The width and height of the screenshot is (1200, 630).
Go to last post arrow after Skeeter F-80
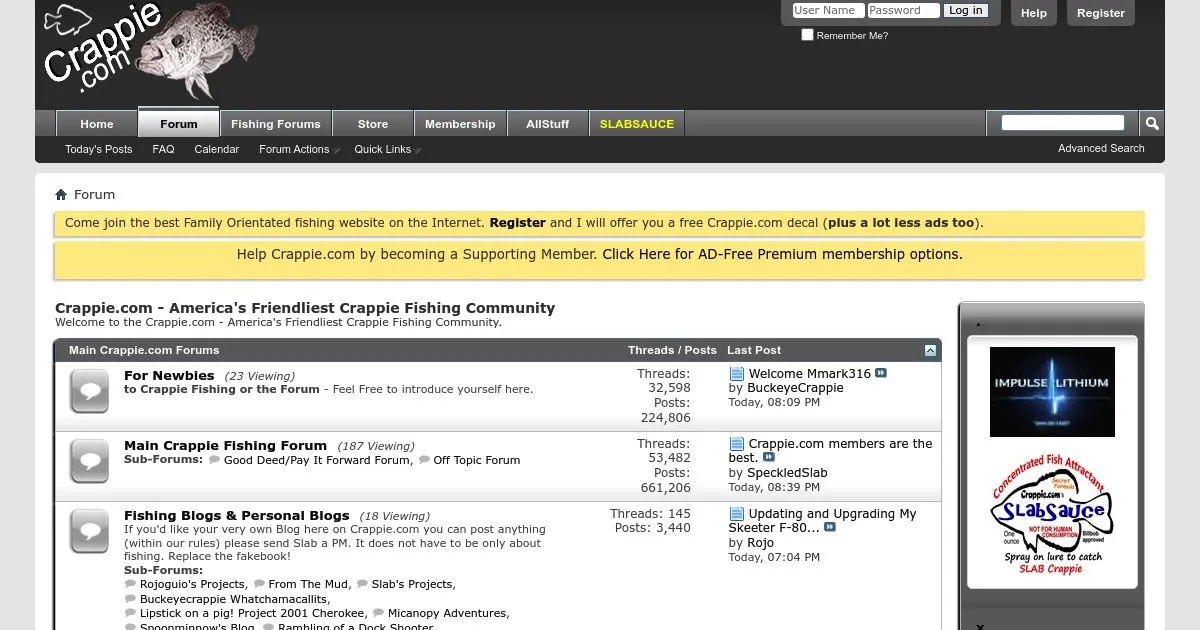click(x=830, y=527)
